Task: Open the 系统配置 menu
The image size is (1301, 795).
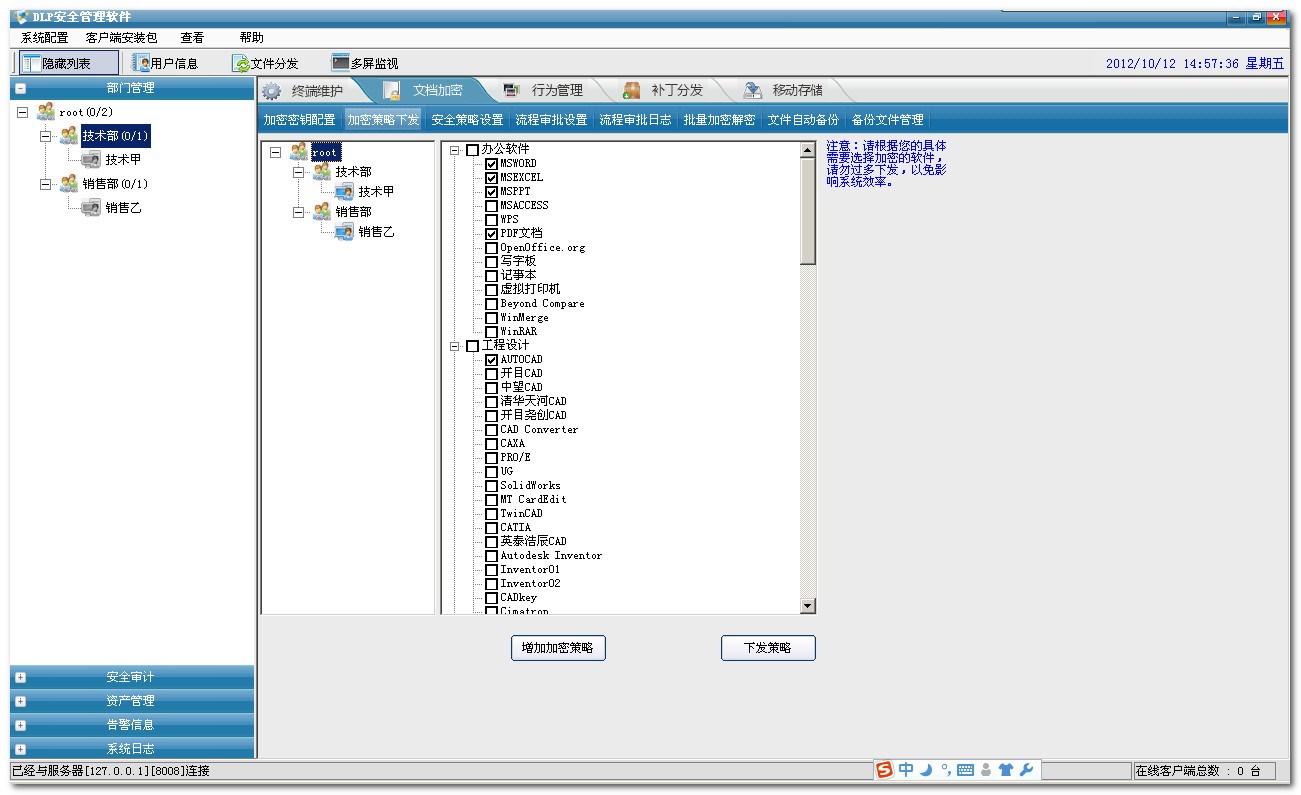Action: [45, 38]
